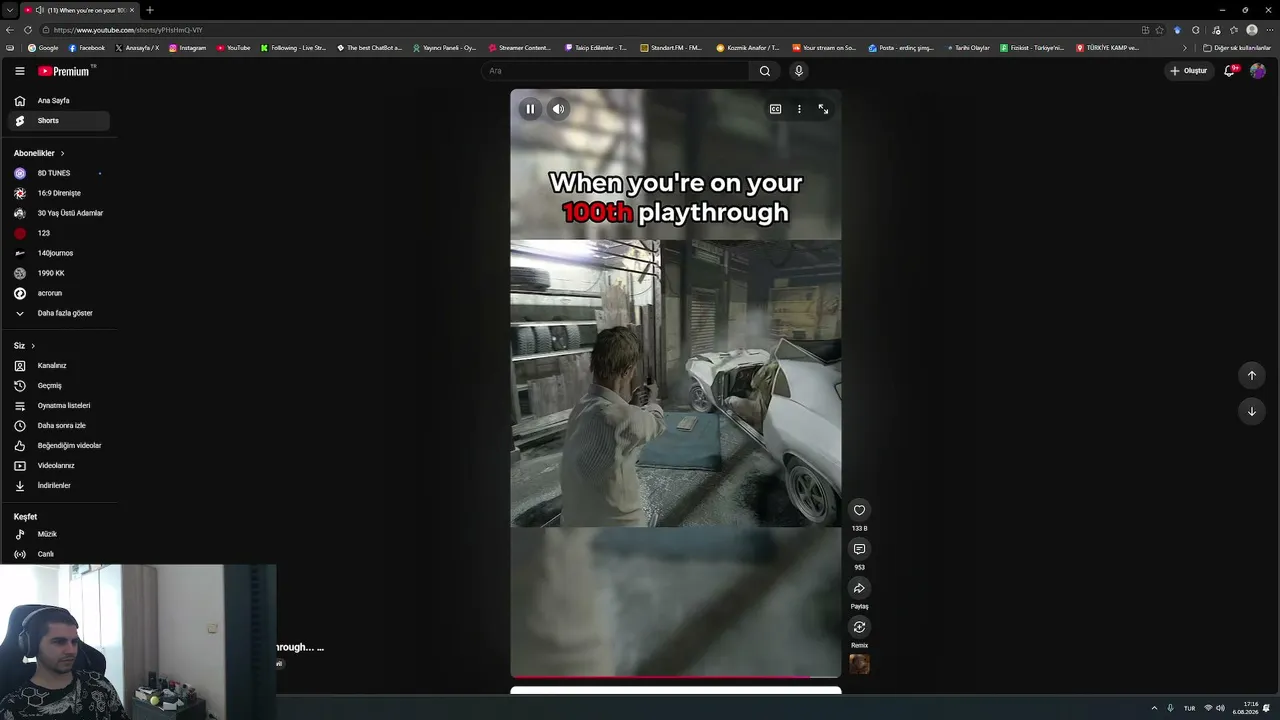Screen dimensions: 1280x720
Task: Enter fullscreen on the Shorts player
Action: (x=823, y=109)
